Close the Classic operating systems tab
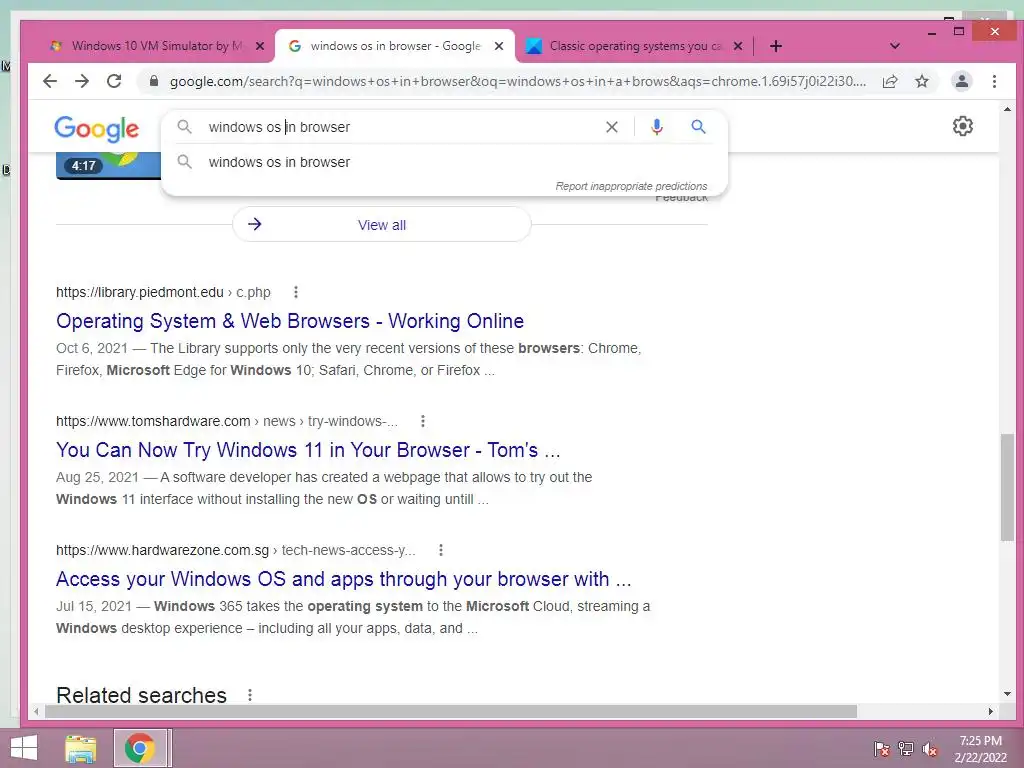This screenshot has width=1024, height=768. (x=737, y=46)
